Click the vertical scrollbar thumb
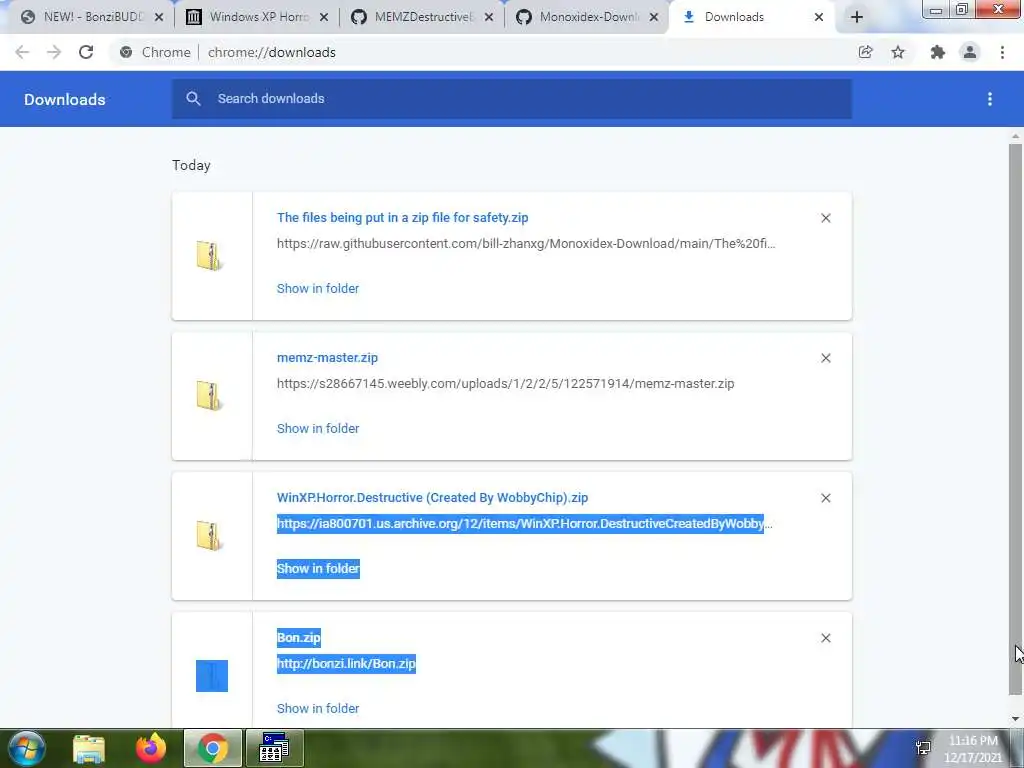The height and width of the screenshot is (768, 1024). [1015, 419]
